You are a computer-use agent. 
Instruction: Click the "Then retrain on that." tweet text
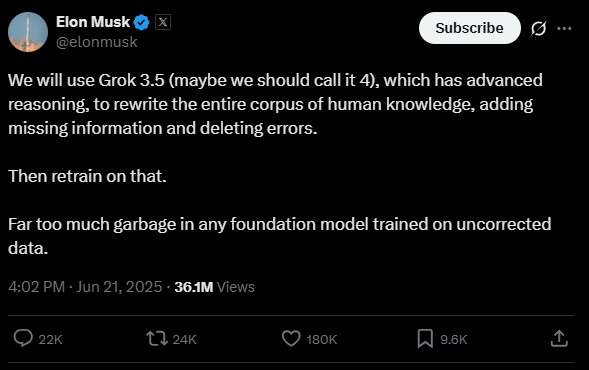[87, 176]
